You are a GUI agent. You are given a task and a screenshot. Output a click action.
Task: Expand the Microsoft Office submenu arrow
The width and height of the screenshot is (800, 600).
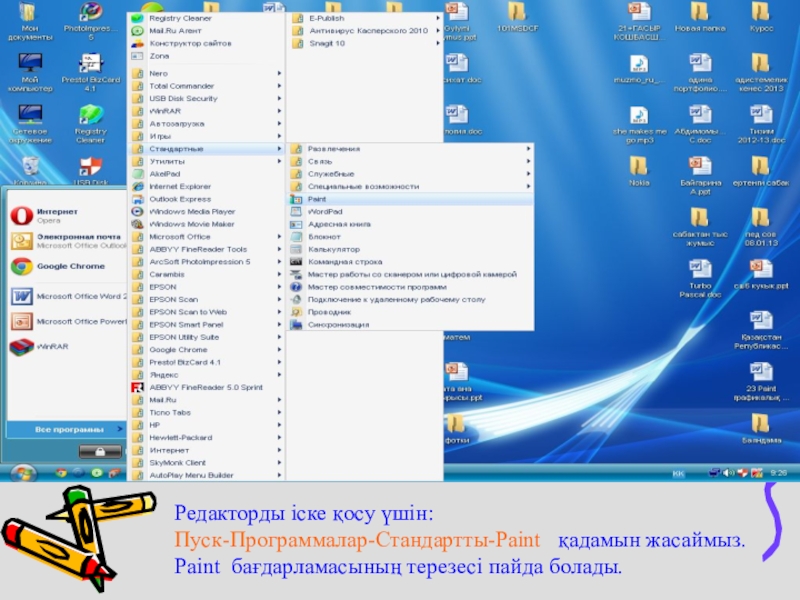pyautogui.click(x=279, y=237)
